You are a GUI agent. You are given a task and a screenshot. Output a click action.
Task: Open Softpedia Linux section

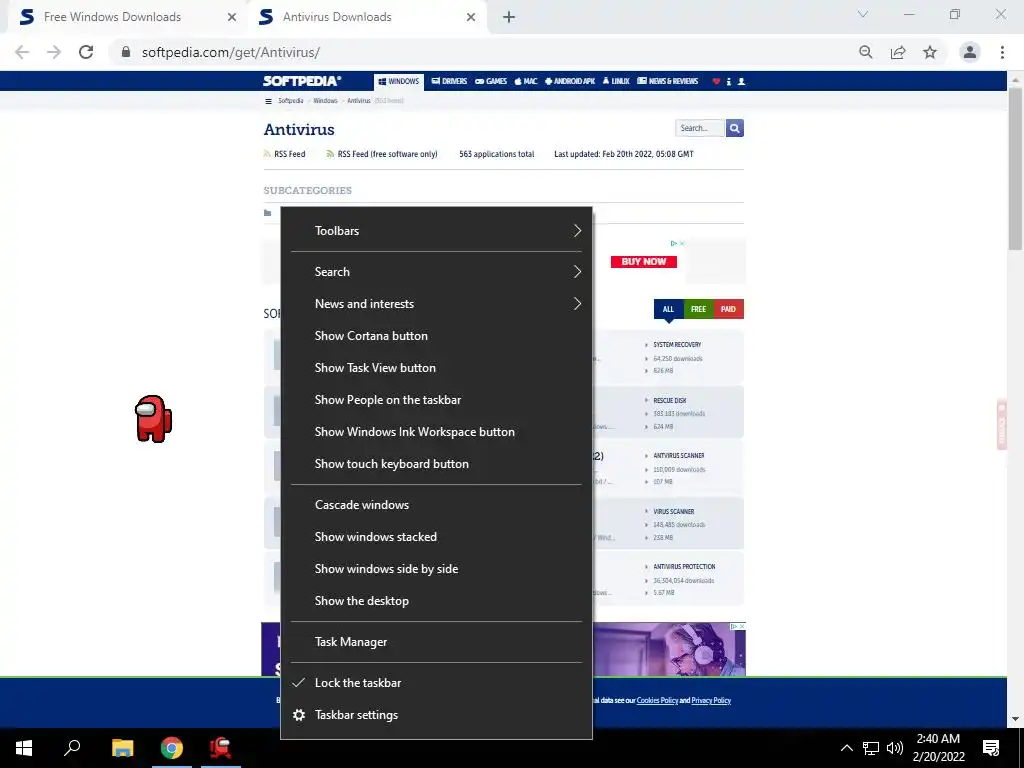tap(616, 82)
